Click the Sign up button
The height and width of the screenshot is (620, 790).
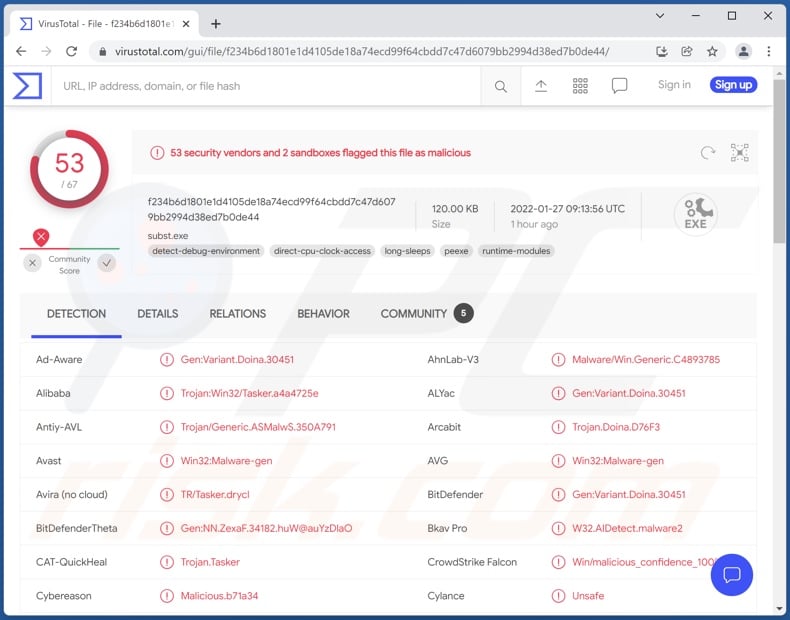733,85
